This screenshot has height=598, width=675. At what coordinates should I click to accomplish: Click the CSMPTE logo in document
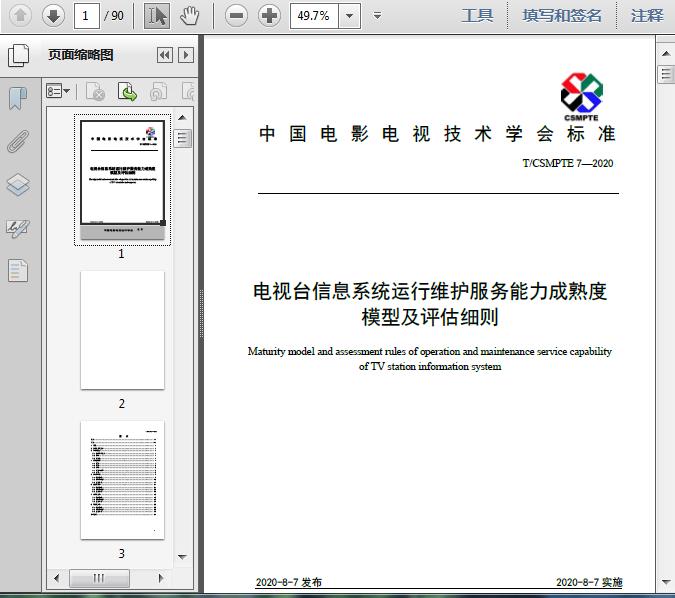point(581,97)
